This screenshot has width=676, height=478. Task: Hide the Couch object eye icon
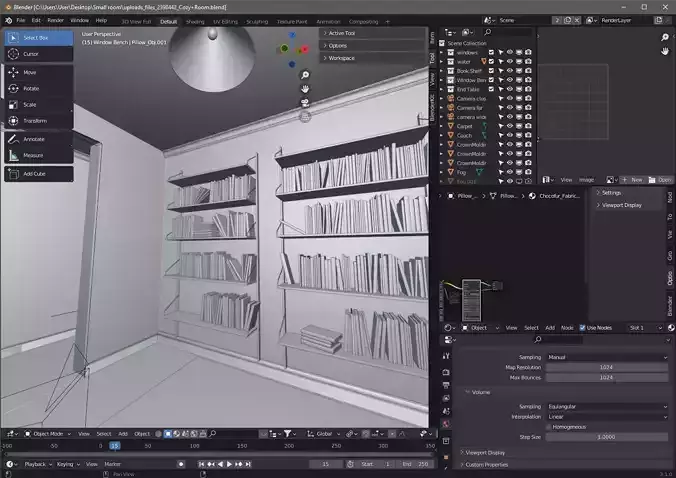(x=510, y=135)
